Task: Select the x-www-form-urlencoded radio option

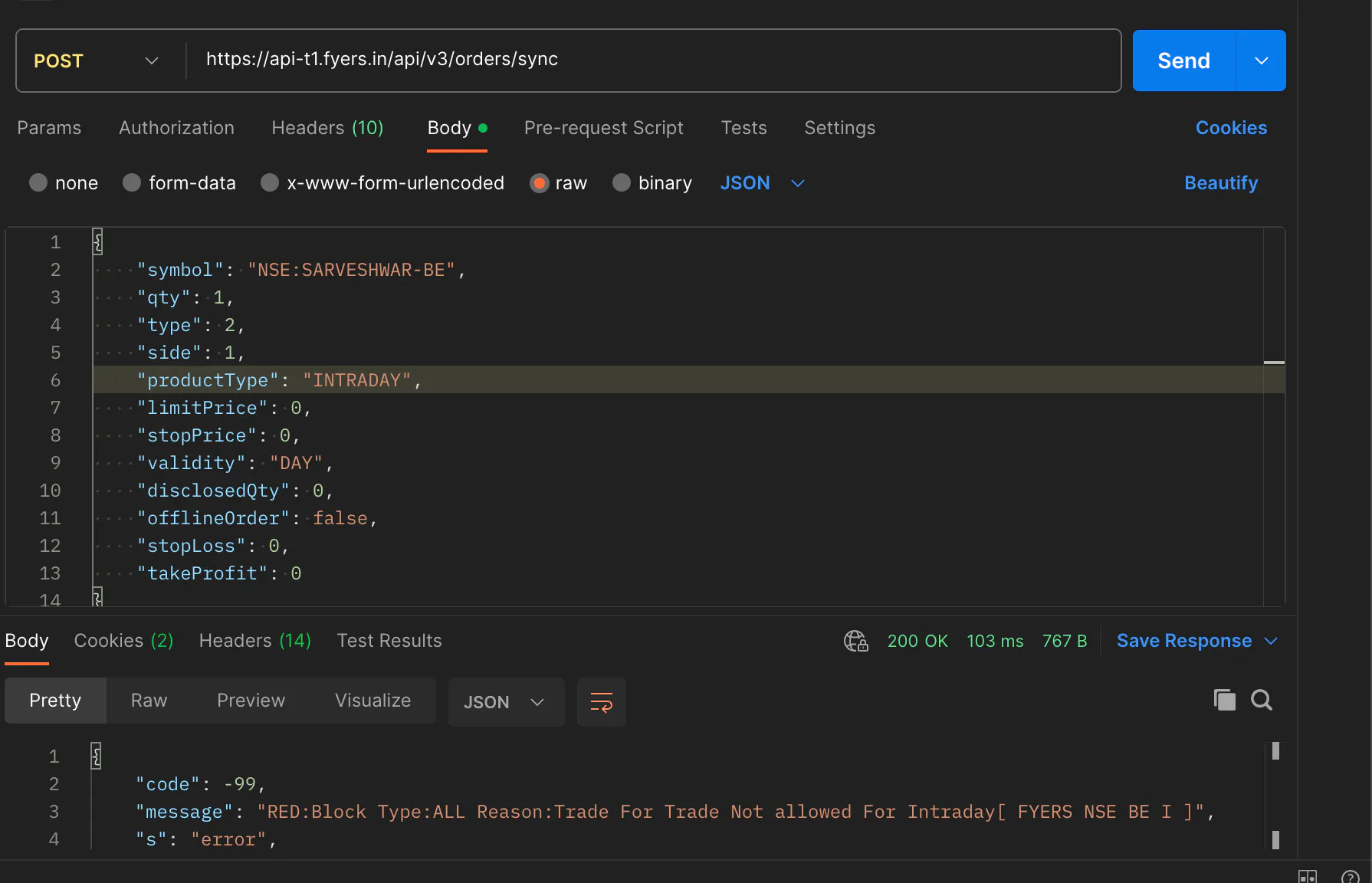Action: click(x=270, y=183)
